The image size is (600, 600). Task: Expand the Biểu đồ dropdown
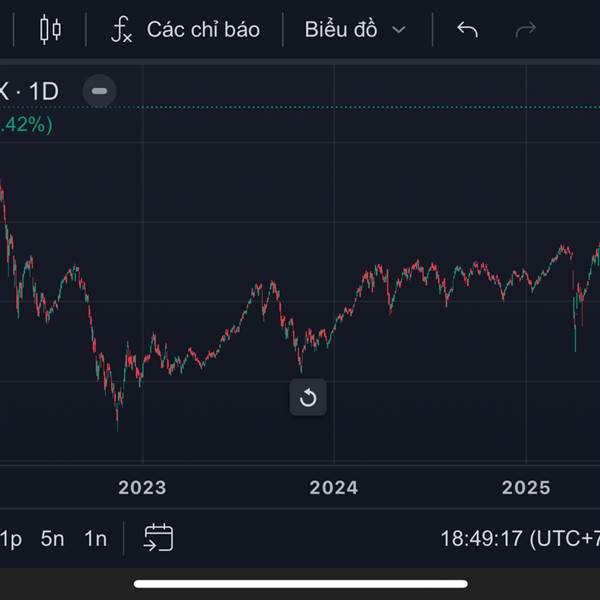(x=355, y=30)
